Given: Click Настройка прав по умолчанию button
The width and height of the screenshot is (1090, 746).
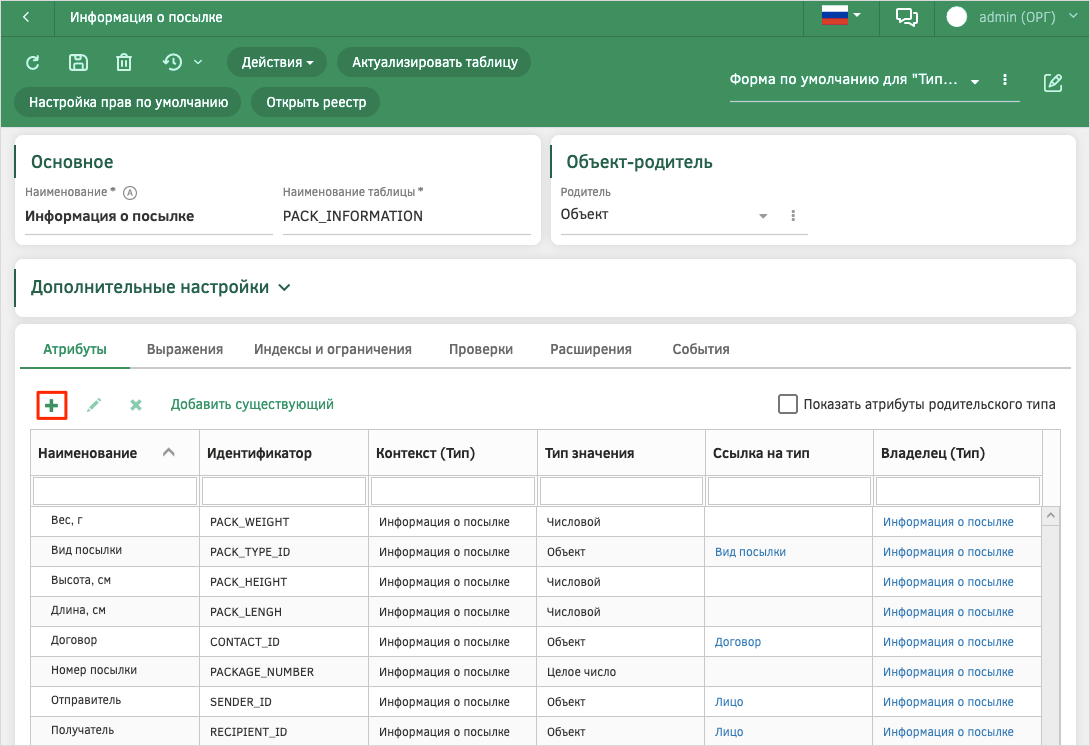Looking at the screenshot, I should 128,102.
